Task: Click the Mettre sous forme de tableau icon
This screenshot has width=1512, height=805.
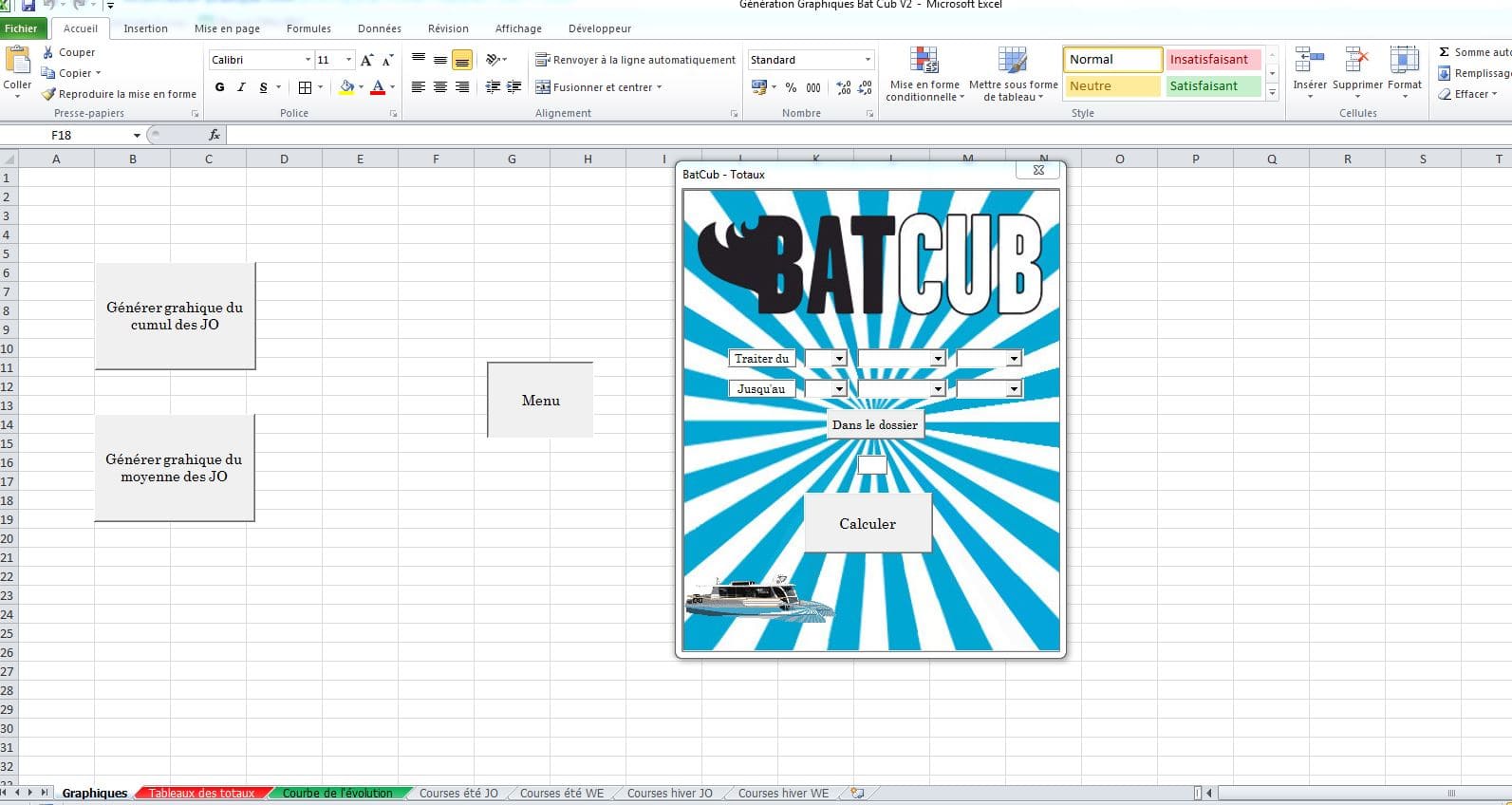Action: (x=1012, y=63)
